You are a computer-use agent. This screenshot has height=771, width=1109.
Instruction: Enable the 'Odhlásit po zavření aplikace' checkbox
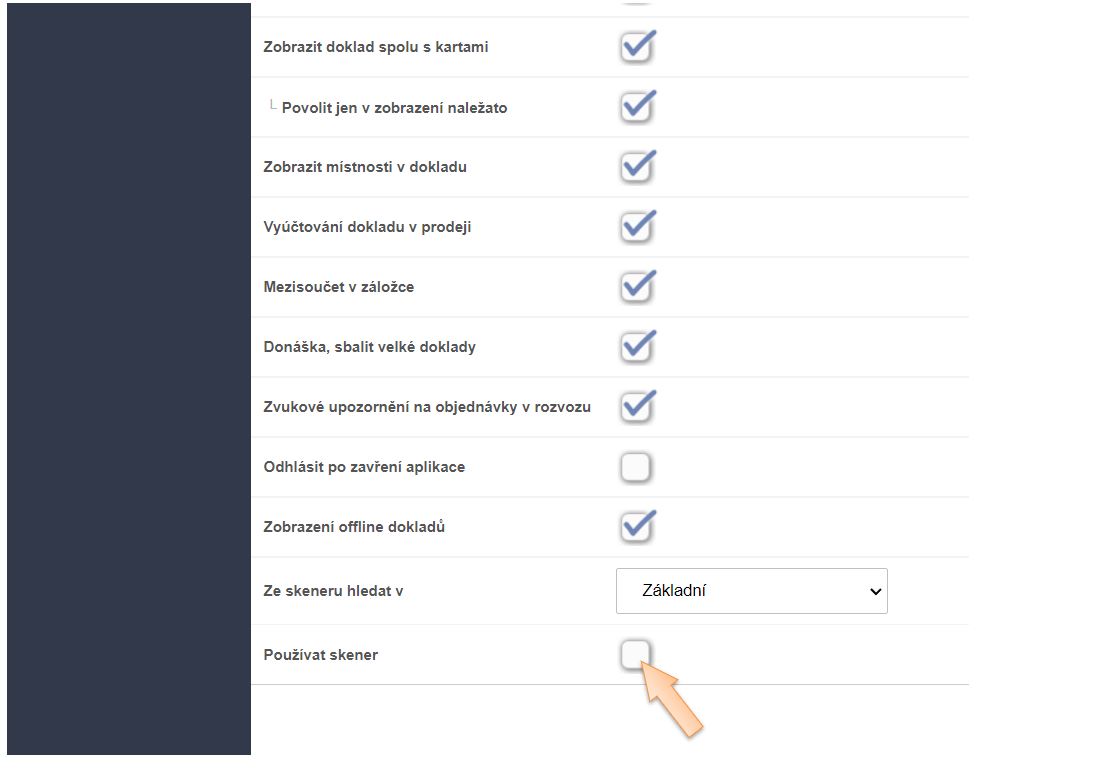pyautogui.click(x=636, y=467)
